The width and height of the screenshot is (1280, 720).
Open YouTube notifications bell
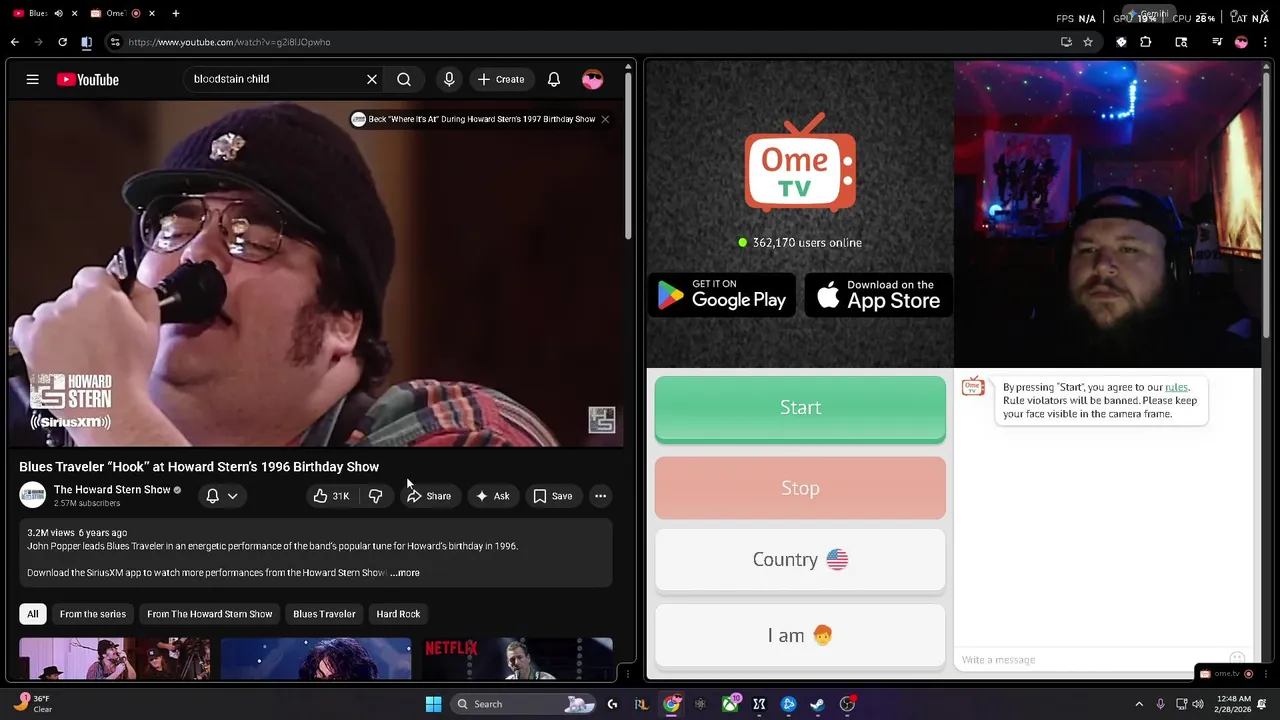tap(554, 79)
